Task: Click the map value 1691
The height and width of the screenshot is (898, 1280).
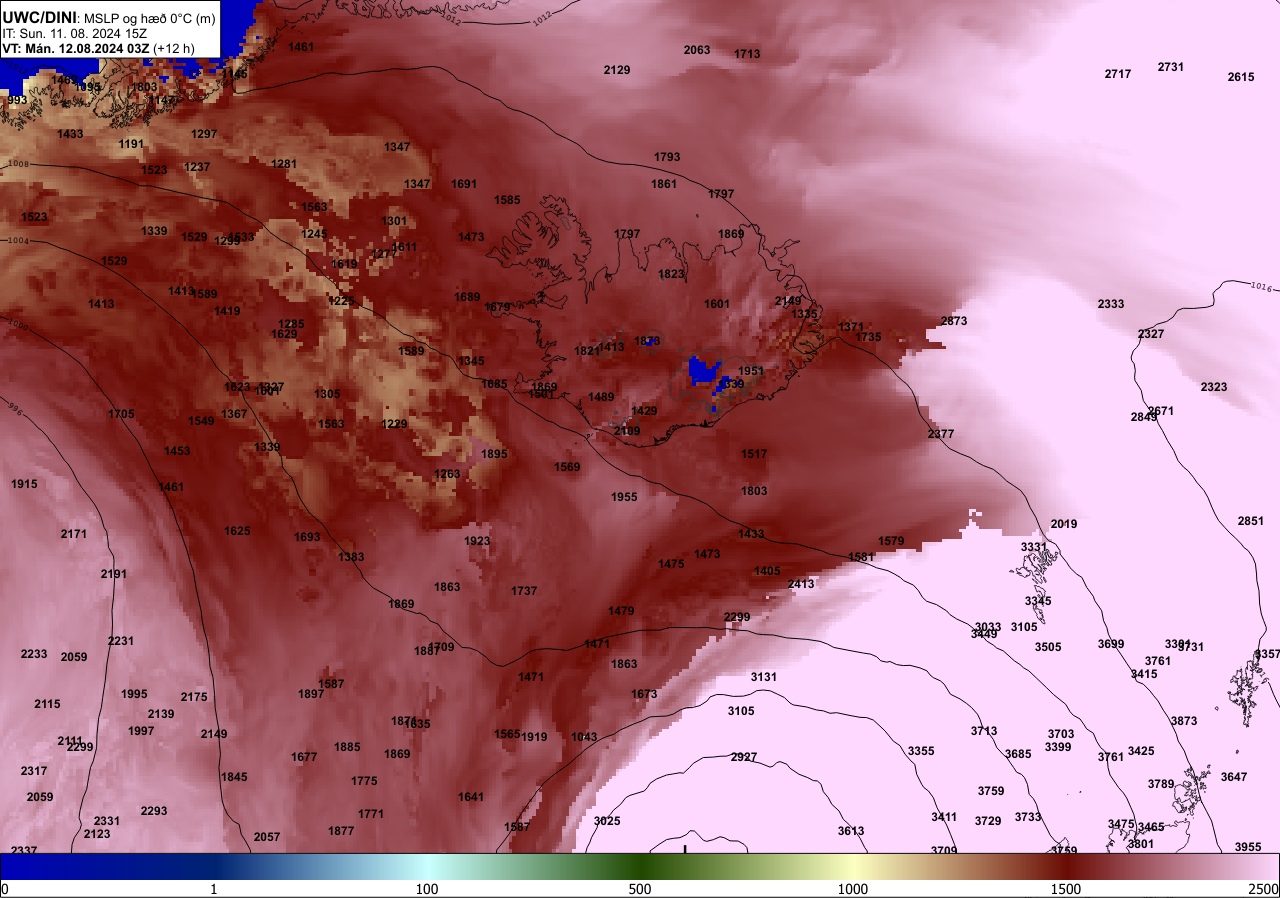Action: tap(464, 184)
